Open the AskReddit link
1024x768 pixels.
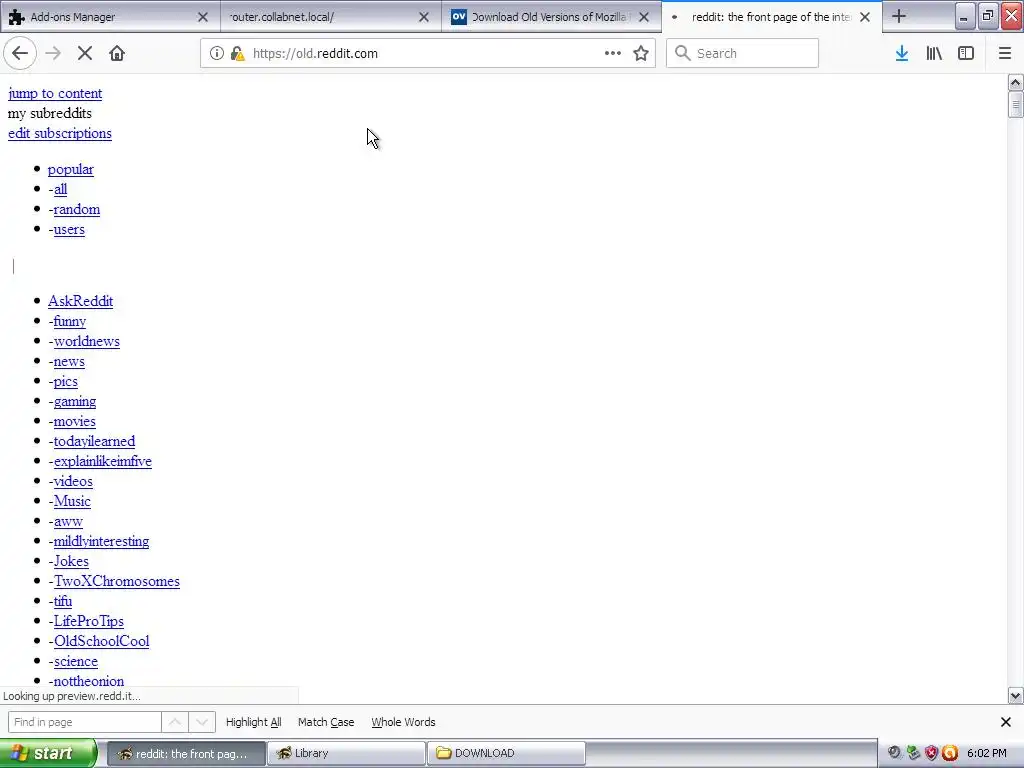tap(80, 301)
